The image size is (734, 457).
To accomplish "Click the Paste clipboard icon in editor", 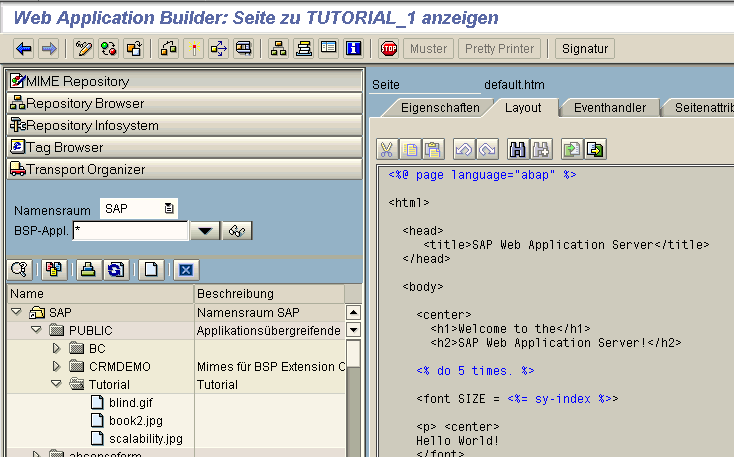I will click(433, 150).
